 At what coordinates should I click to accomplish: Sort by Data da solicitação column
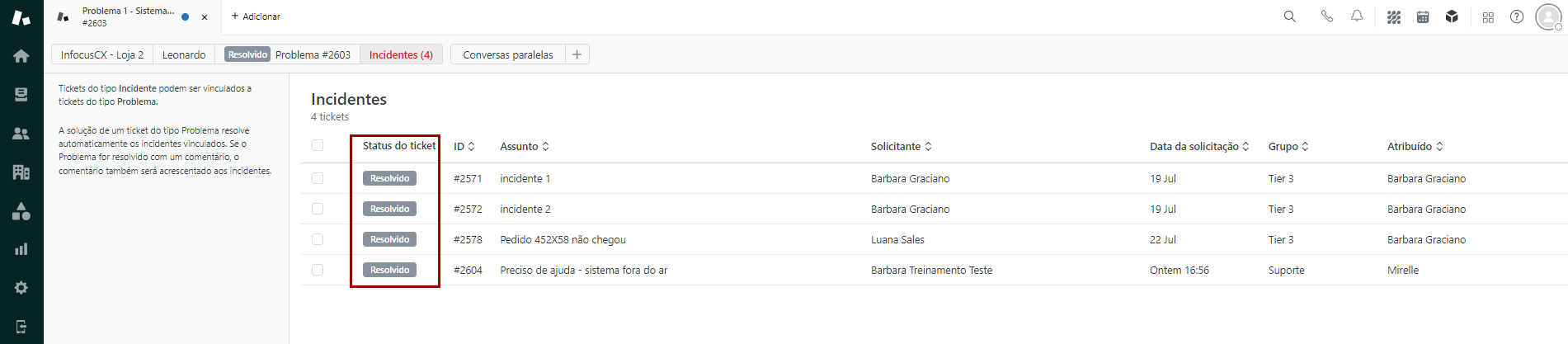pos(1198,147)
